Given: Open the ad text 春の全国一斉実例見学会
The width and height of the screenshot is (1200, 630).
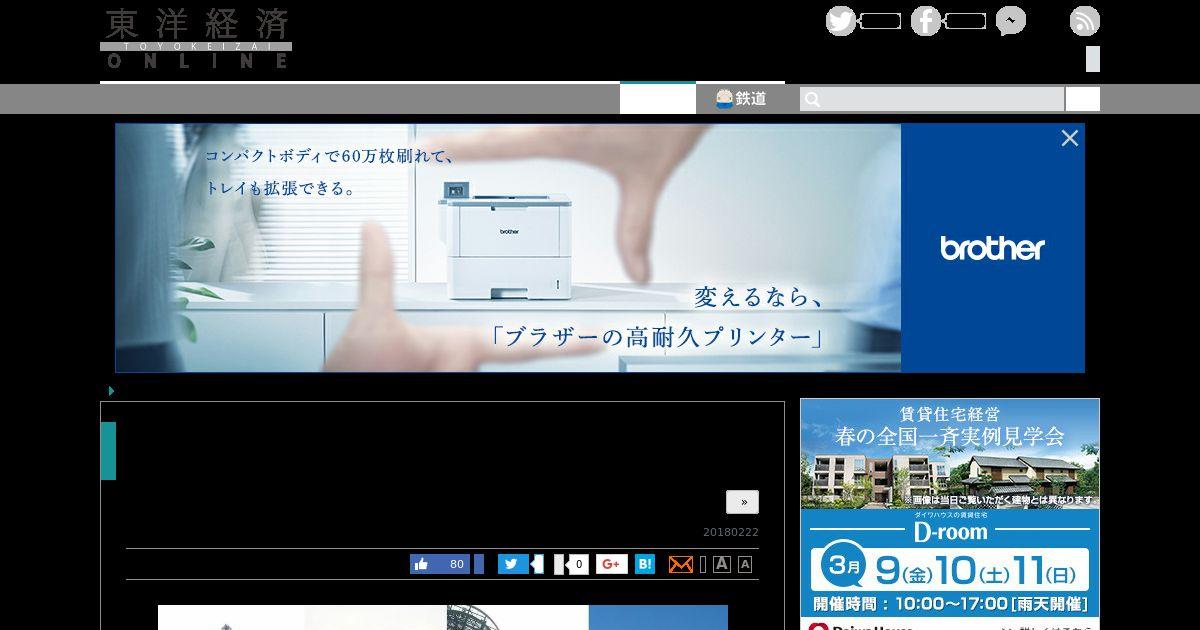Looking at the screenshot, I should [x=950, y=437].
